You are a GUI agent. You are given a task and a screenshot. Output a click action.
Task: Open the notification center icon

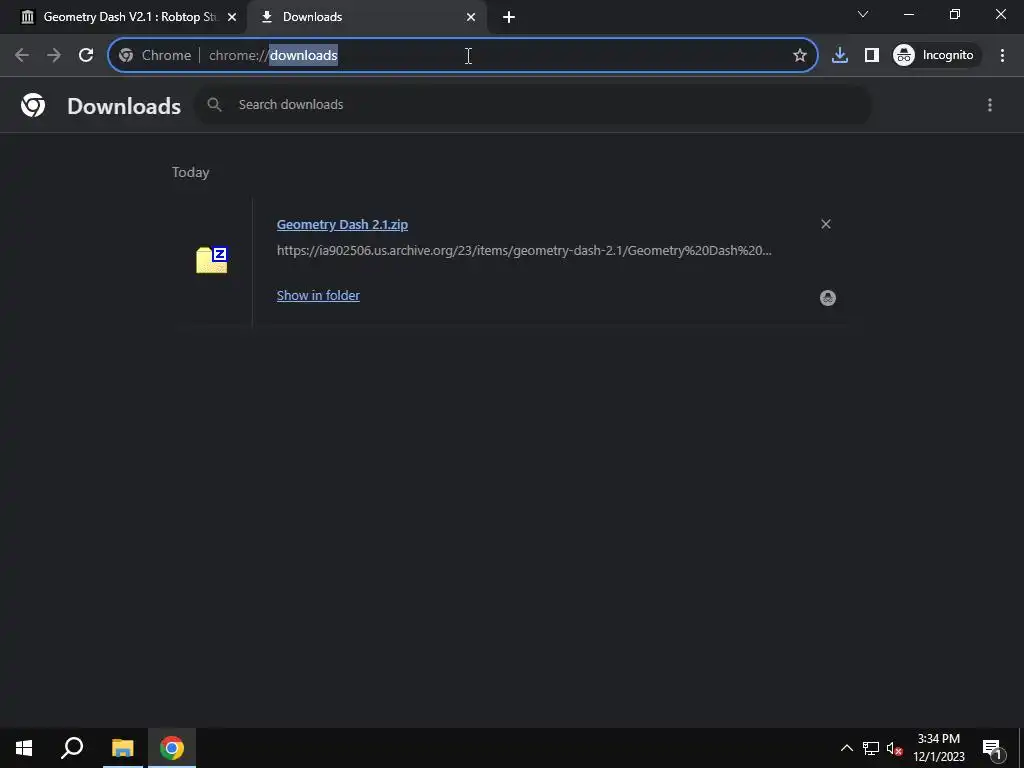click(x=992, y=748)
